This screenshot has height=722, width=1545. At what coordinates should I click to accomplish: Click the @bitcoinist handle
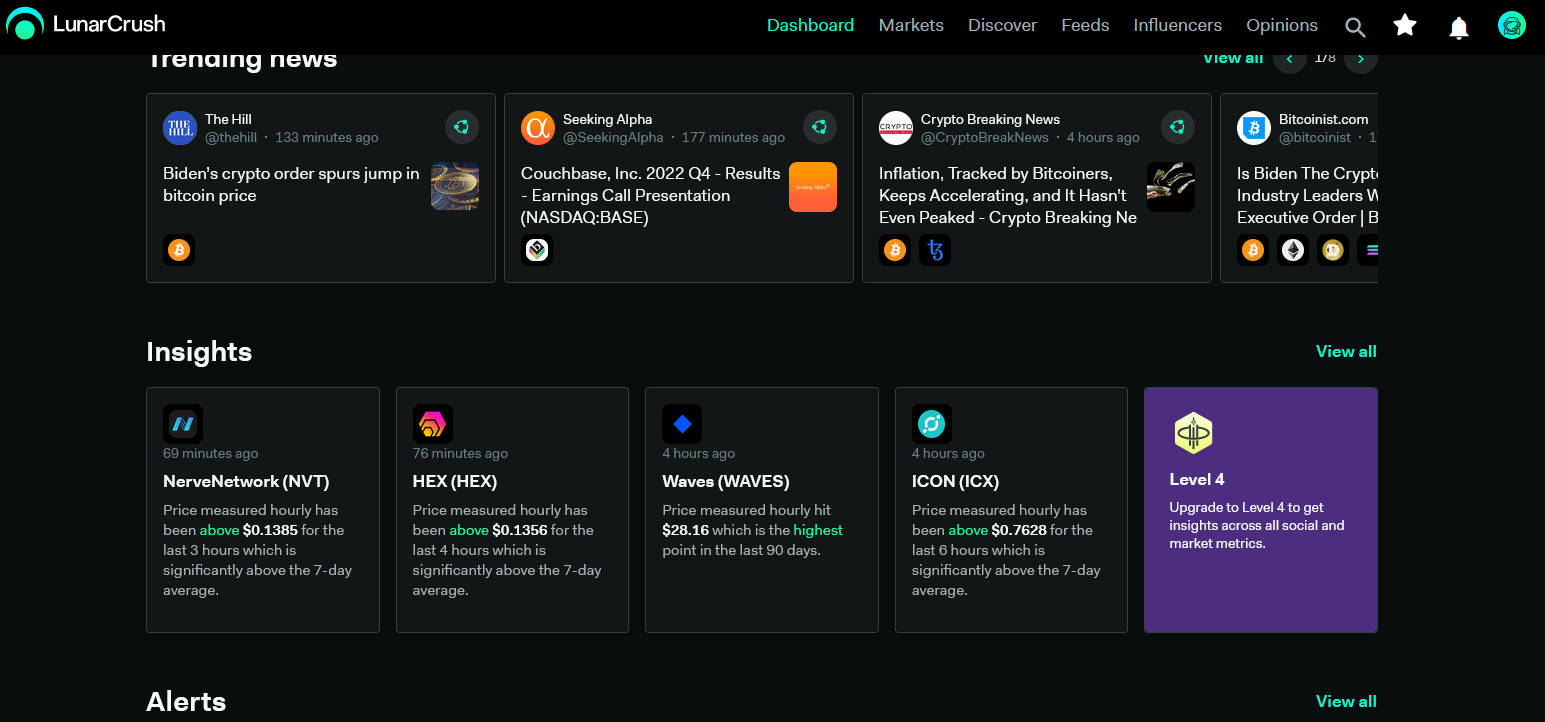tap(1315, 138)
